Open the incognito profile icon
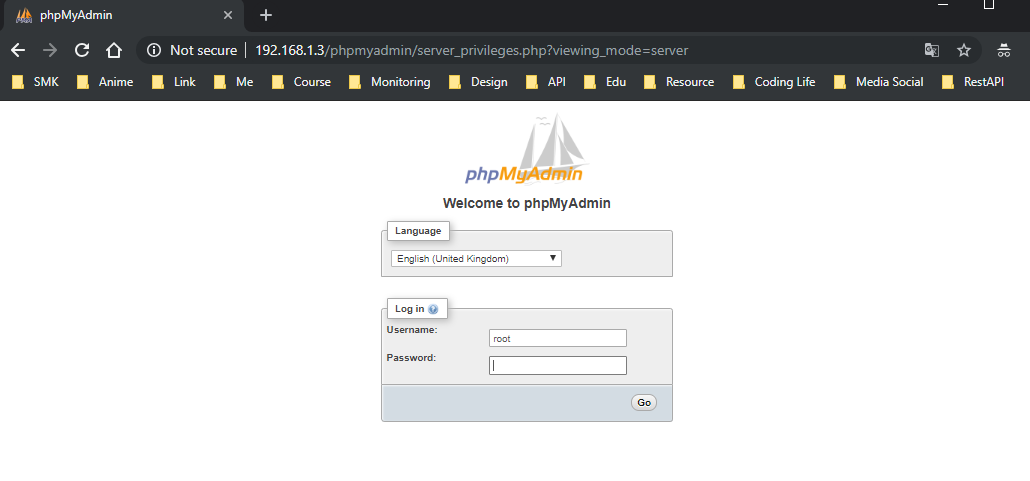Viewport: 1030px width, 481px height. [1004, 50]
